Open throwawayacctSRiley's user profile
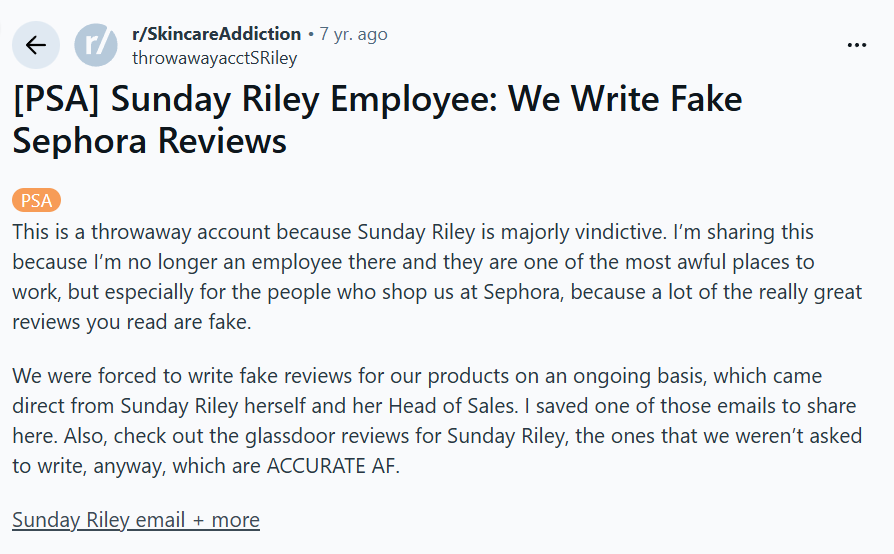This screenshot has width=894, height=554. pos(214,58)
